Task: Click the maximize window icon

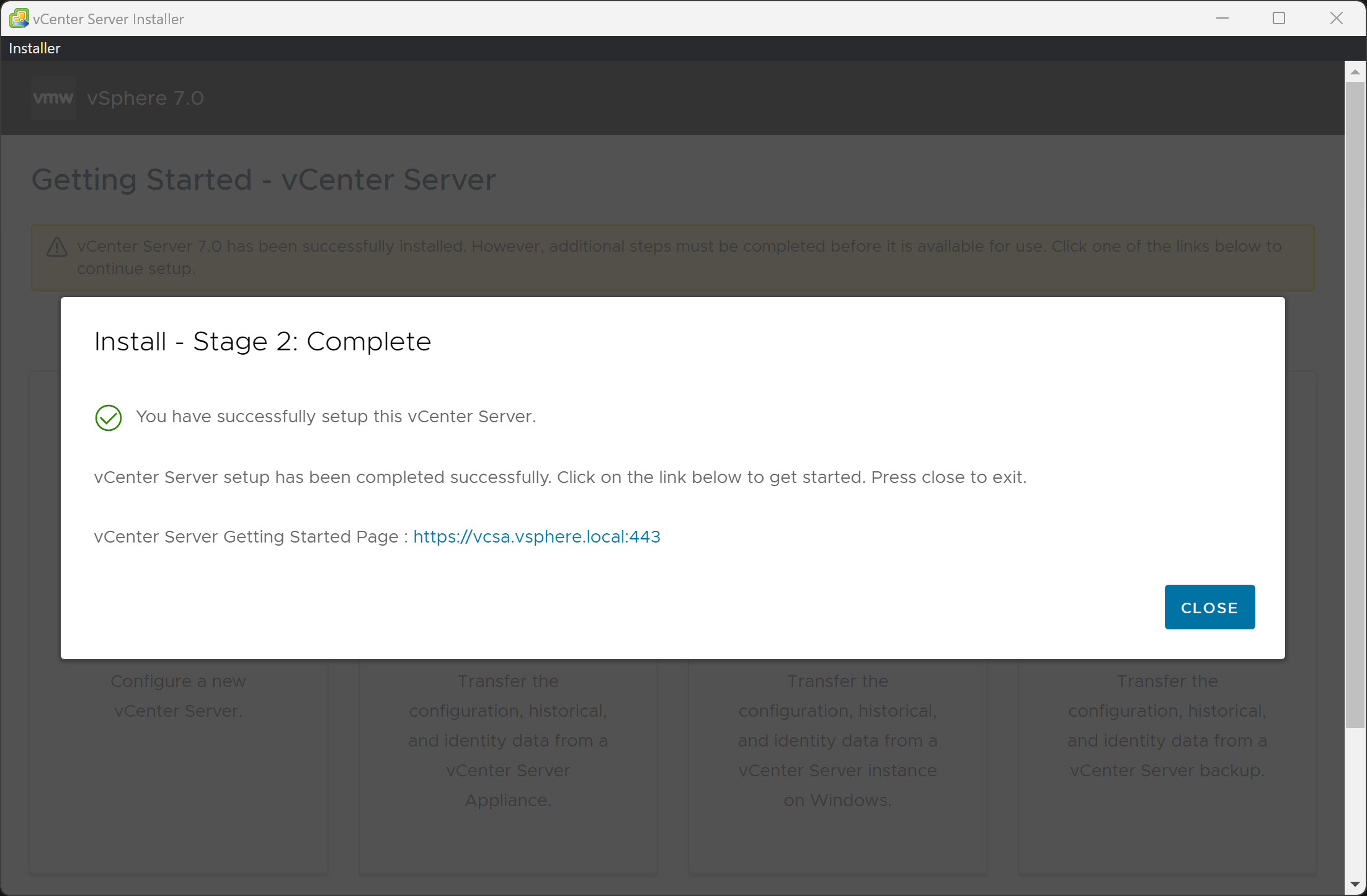Action: [1278, 18]
